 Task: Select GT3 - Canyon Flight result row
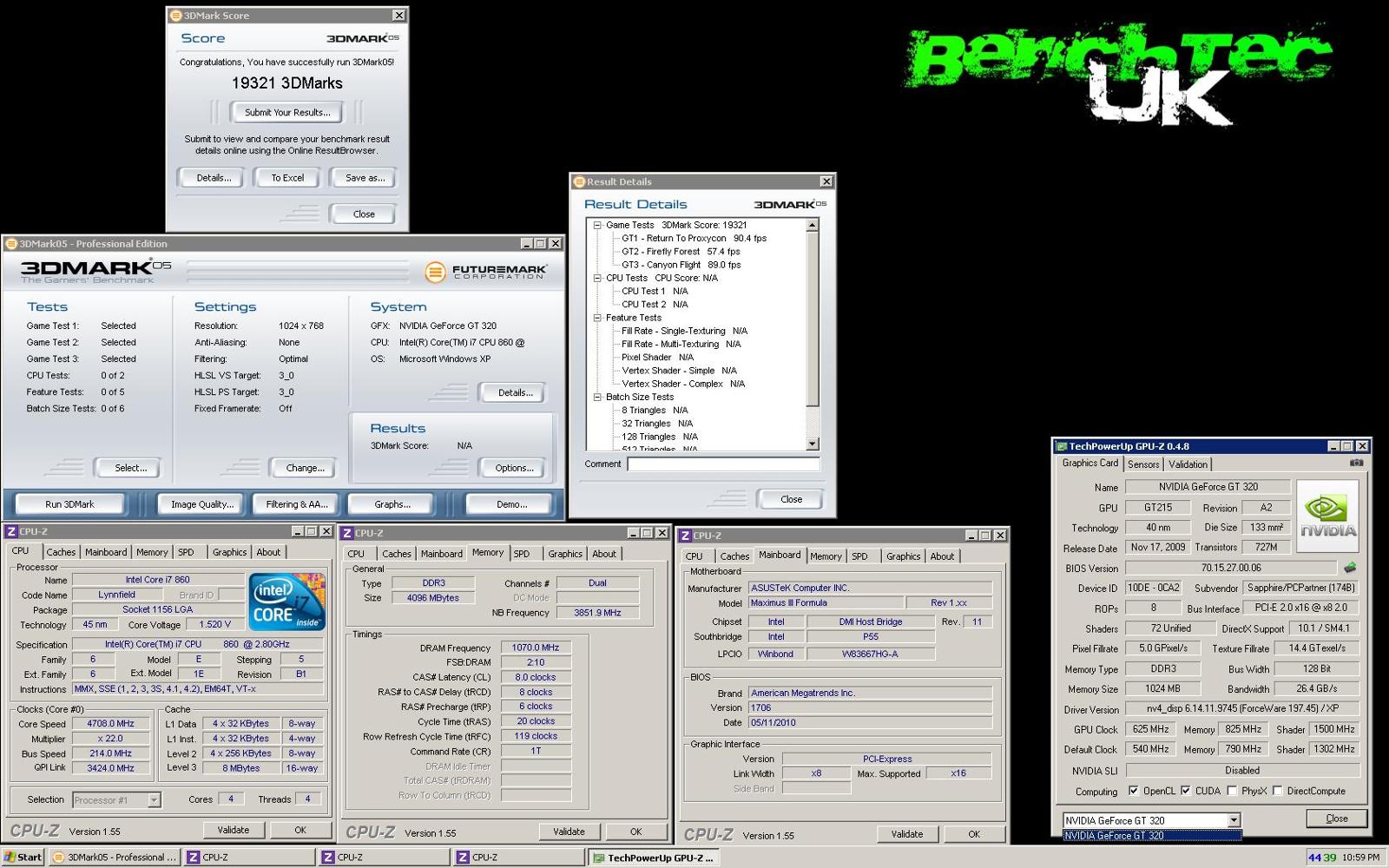coord(681,265)
